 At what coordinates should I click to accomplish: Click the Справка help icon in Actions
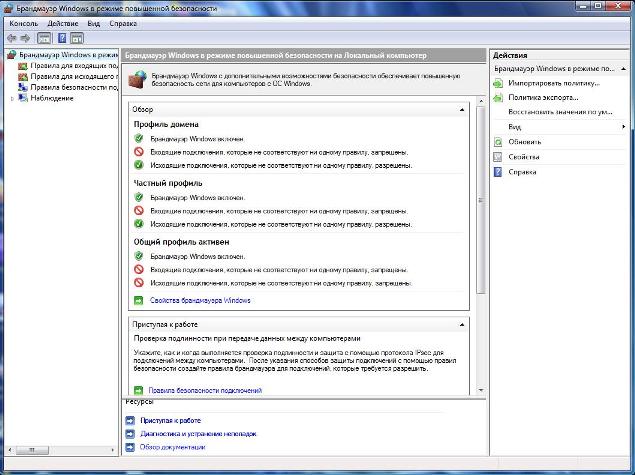coord(498,172)
